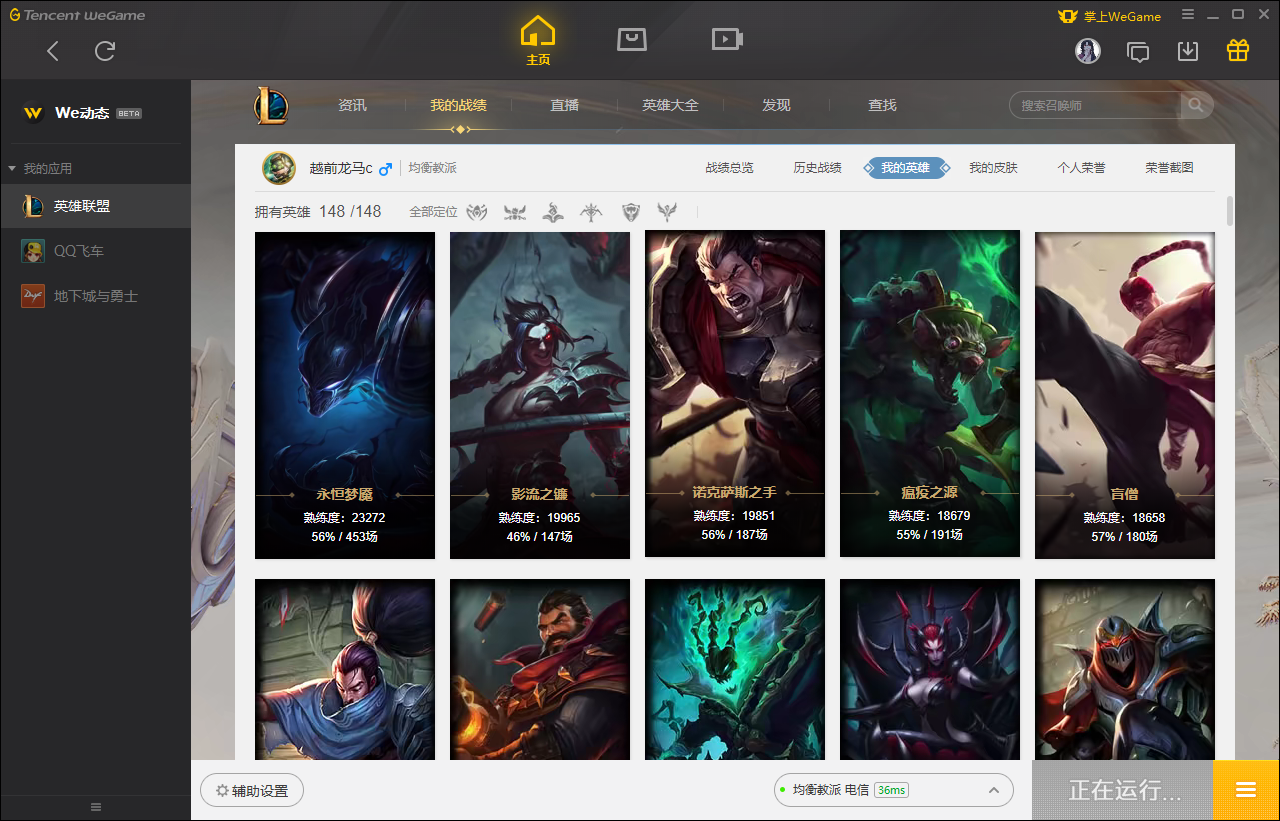Filter heroes by the shield-shaped role icon
1280x821 pixels.
click(x=630, y=212)
